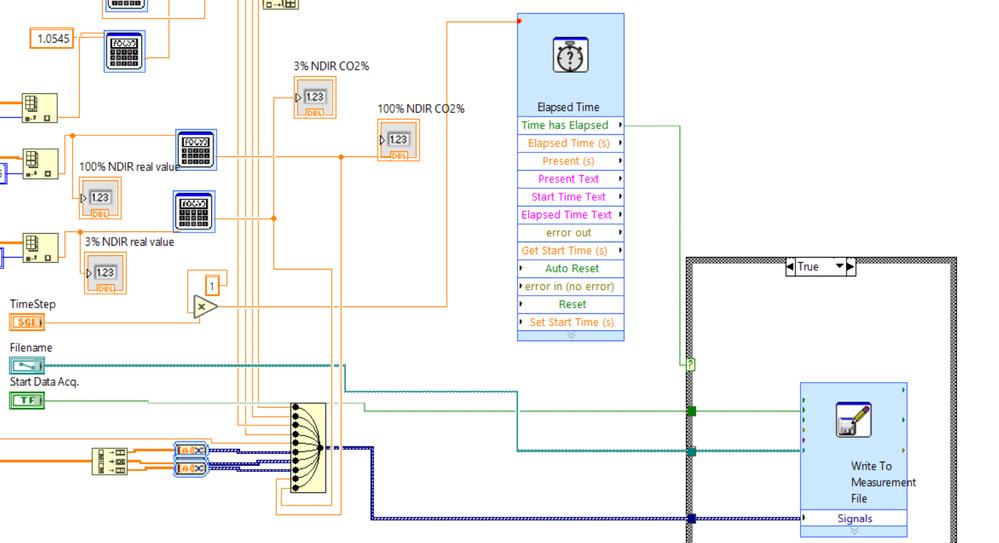Click the Set Start Time (s) terminal

[x=571, y=322]
